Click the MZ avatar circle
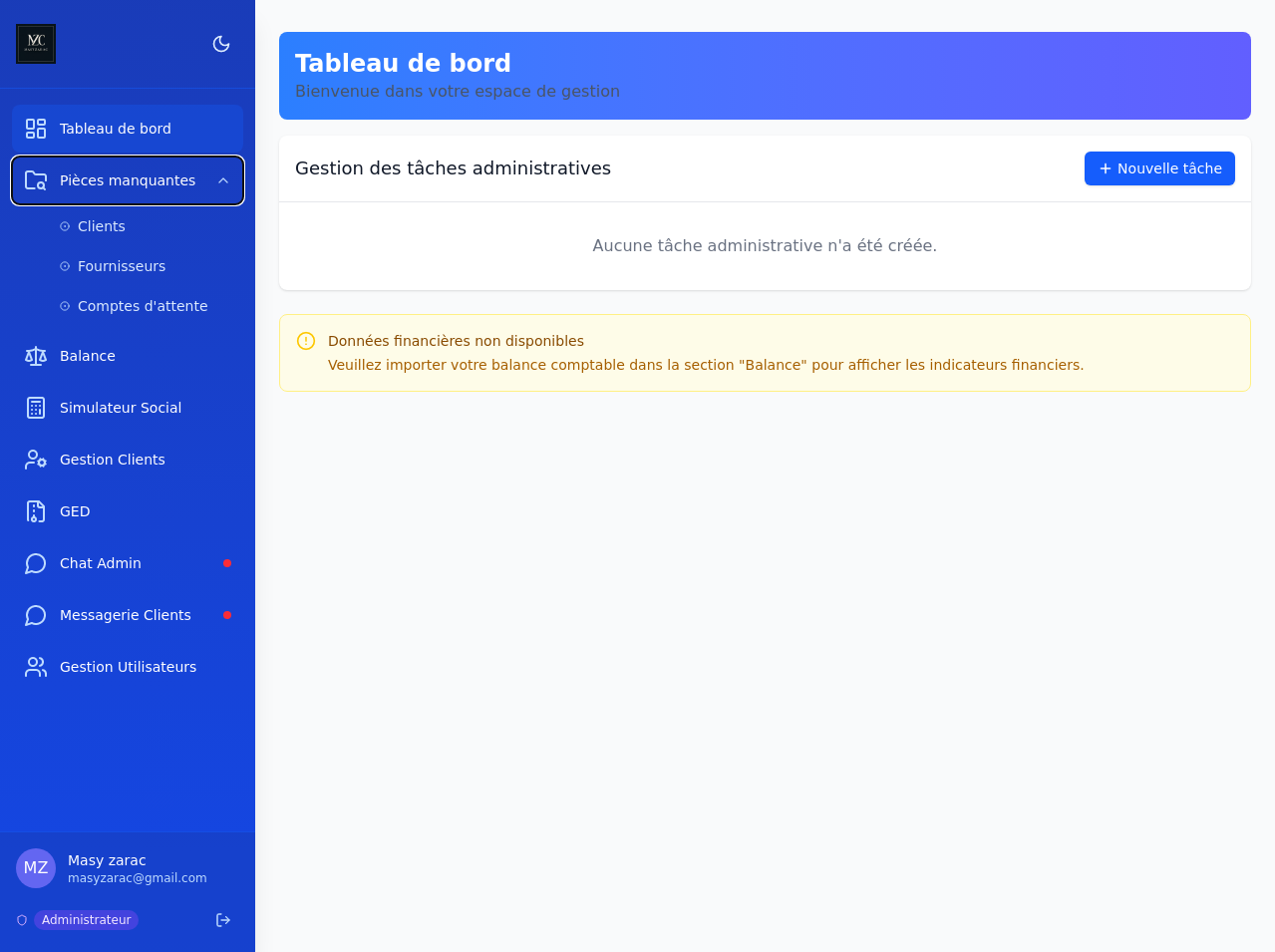 pyautogui.click(x=36, y=868)
